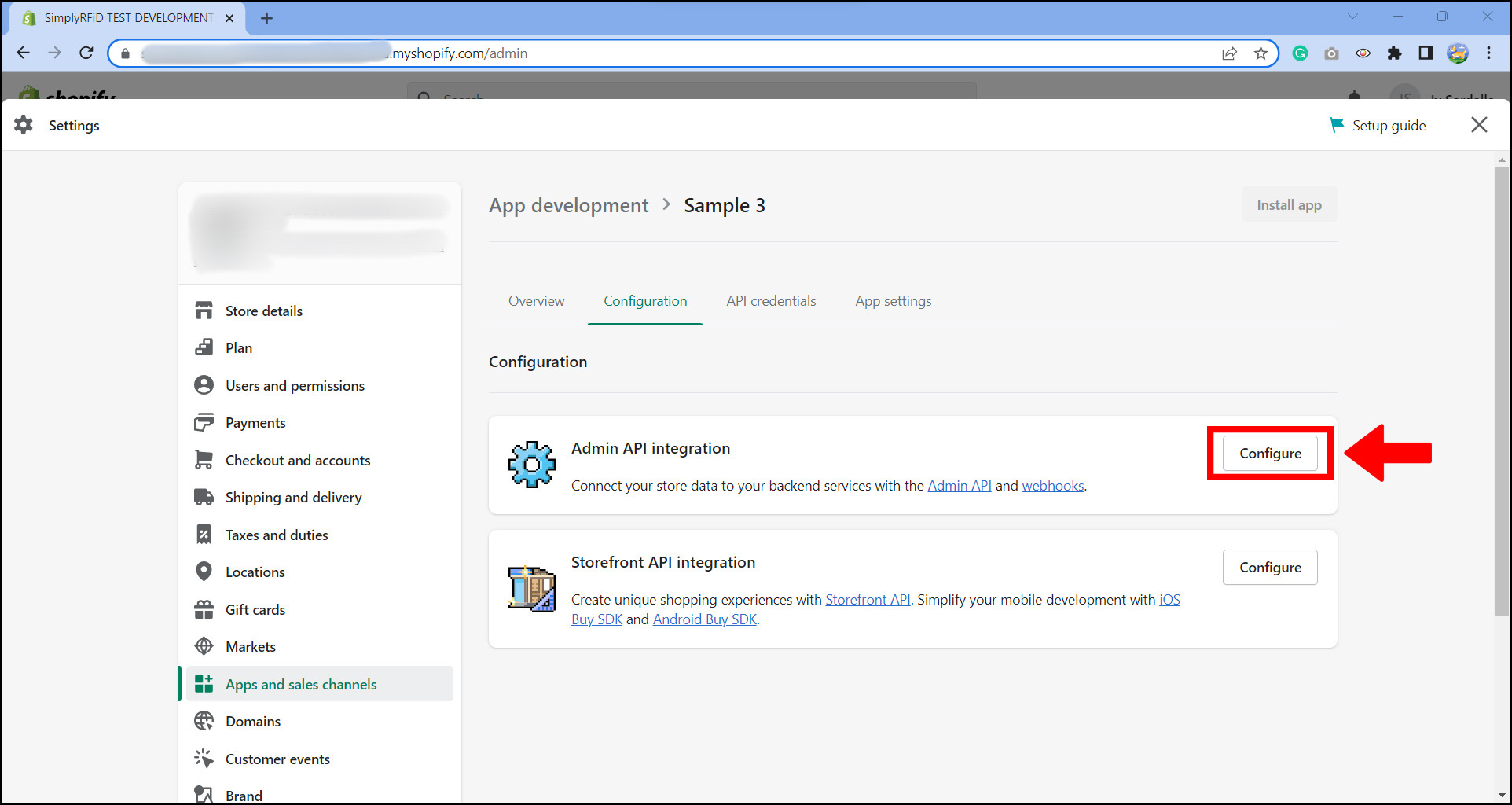Open the tab search dropdown arrow

point(1352,17)
